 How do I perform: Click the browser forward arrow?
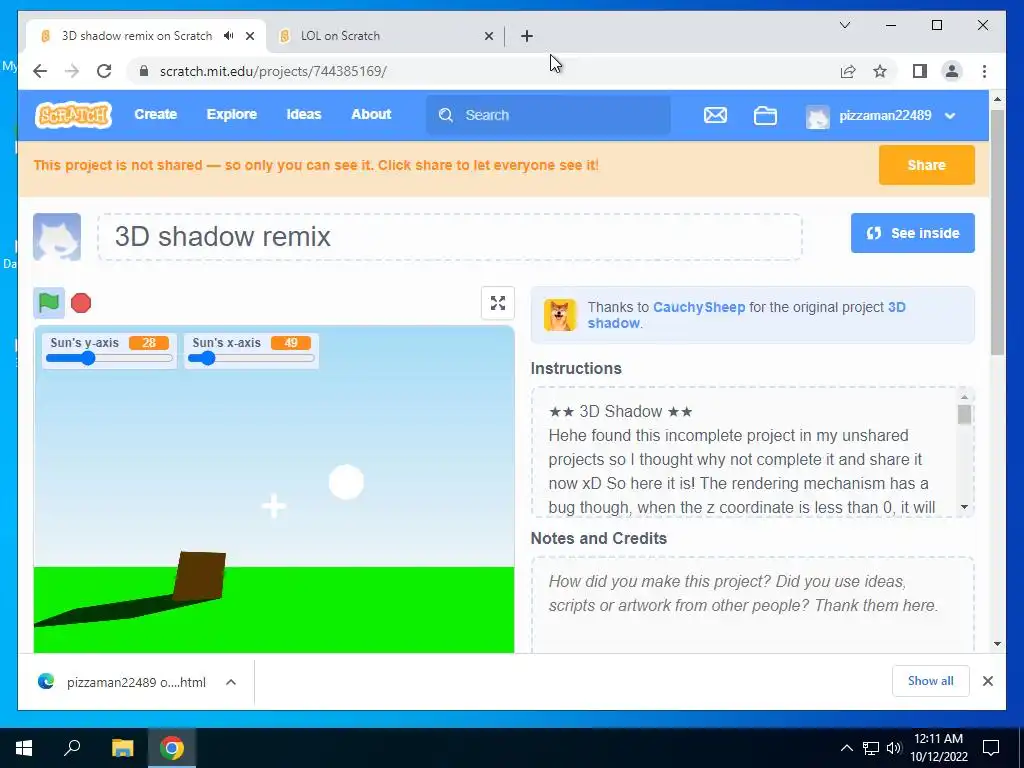[72, 71]
